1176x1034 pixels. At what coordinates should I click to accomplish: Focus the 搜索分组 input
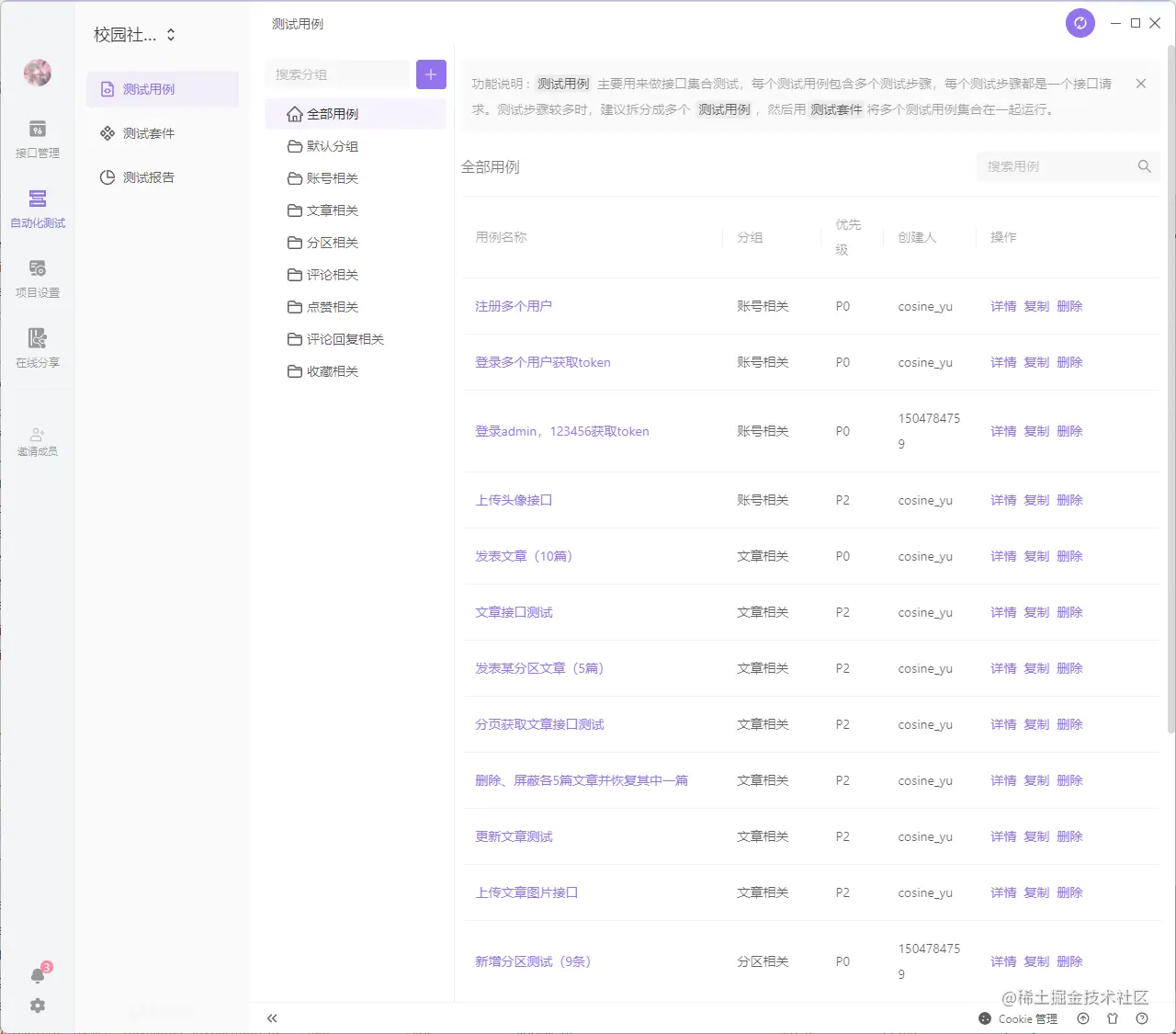coord(337,74)
